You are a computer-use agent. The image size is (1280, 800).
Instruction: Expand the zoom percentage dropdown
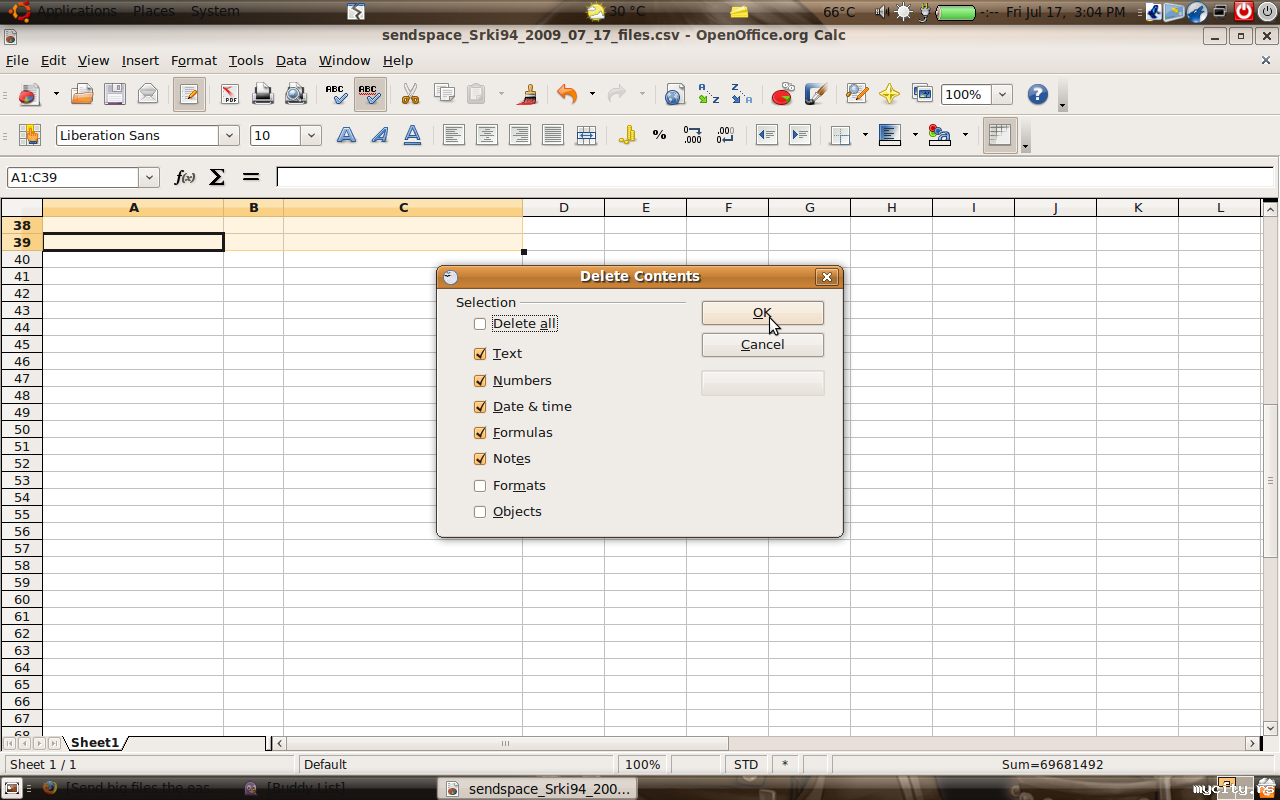coord(1002,95)
